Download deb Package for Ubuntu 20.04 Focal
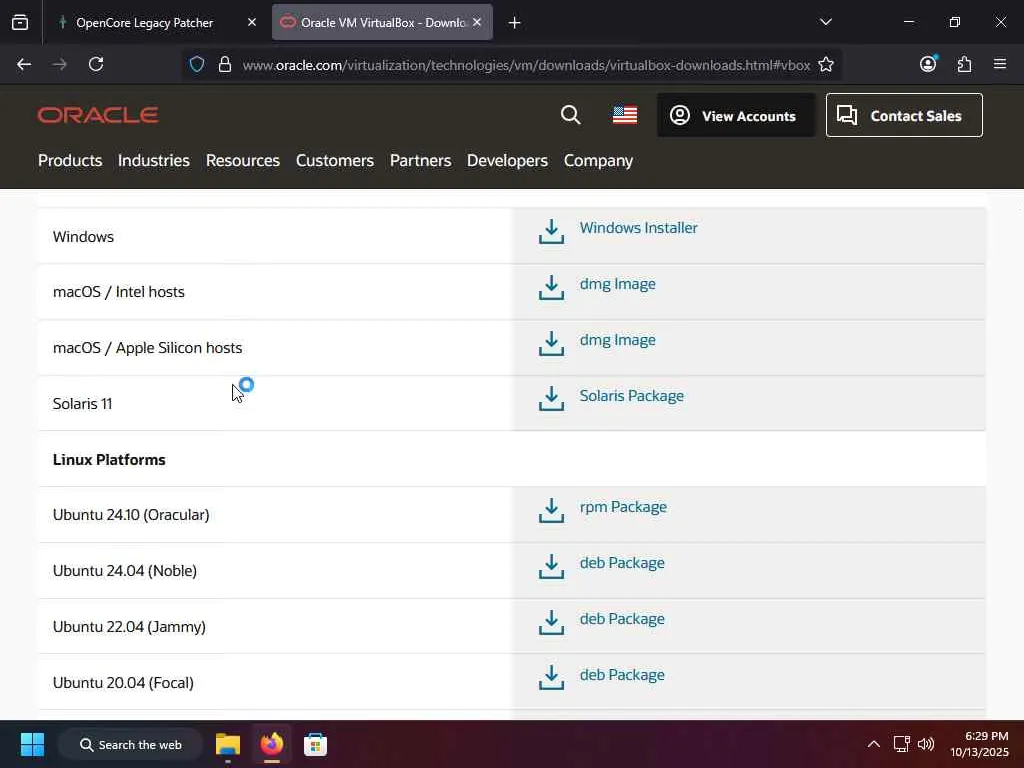The height and width of the screenshot is (768, 1024). pos(622,675)
